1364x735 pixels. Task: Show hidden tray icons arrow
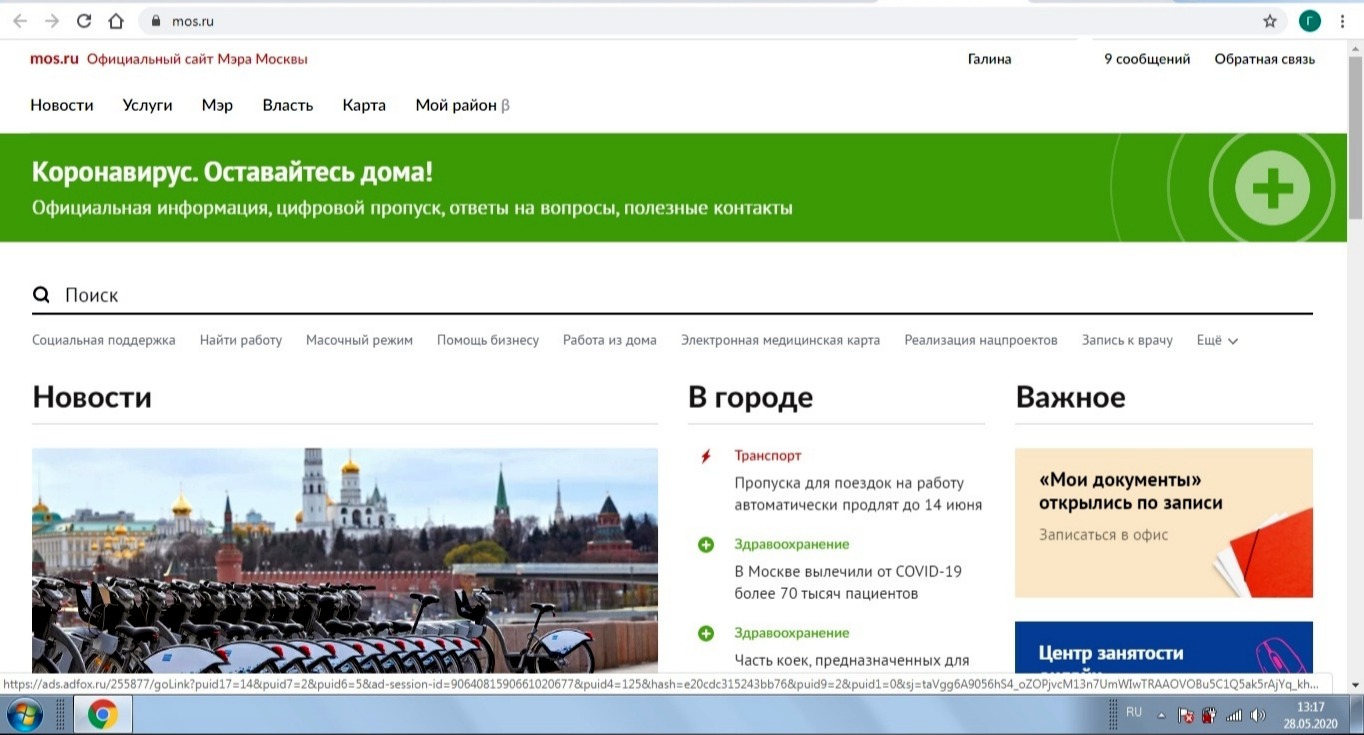pos(1162,716)
